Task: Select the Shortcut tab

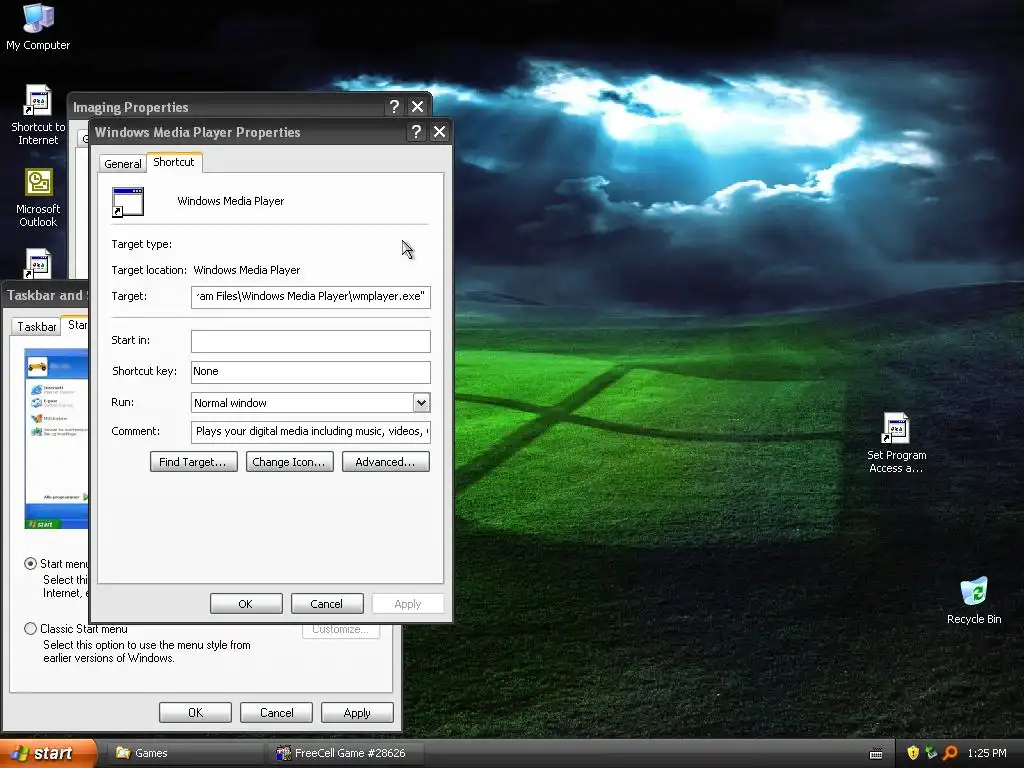Action: click(174, 162)
